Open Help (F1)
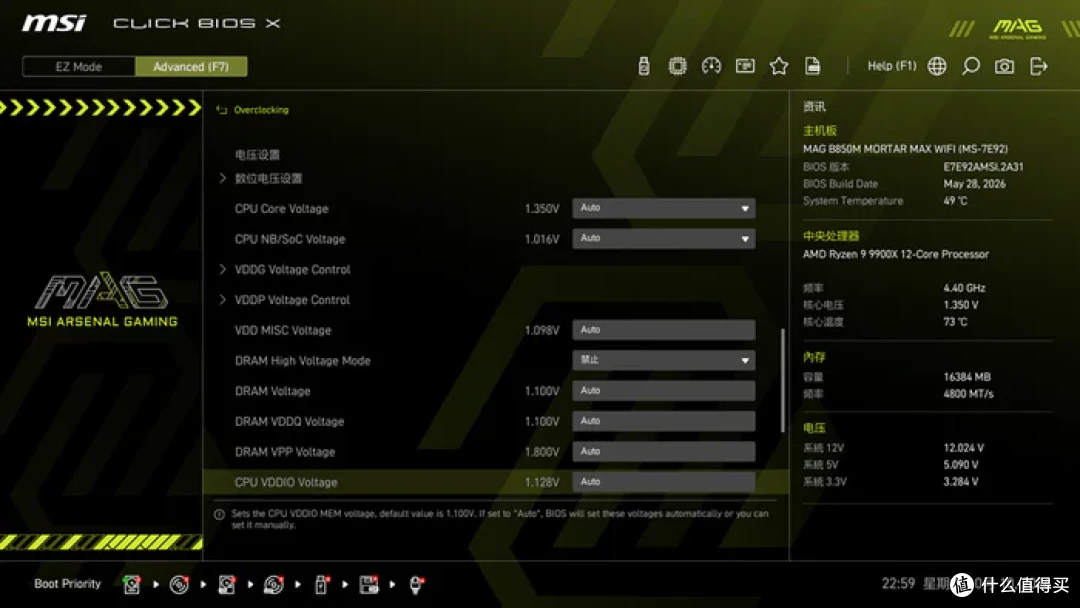Screen dimensions: 1080x608 [891, 66]
